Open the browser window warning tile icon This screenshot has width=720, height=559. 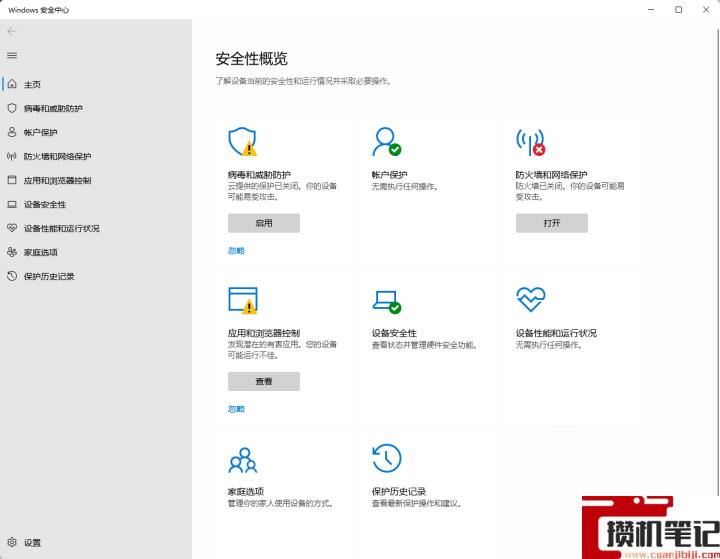243,300
